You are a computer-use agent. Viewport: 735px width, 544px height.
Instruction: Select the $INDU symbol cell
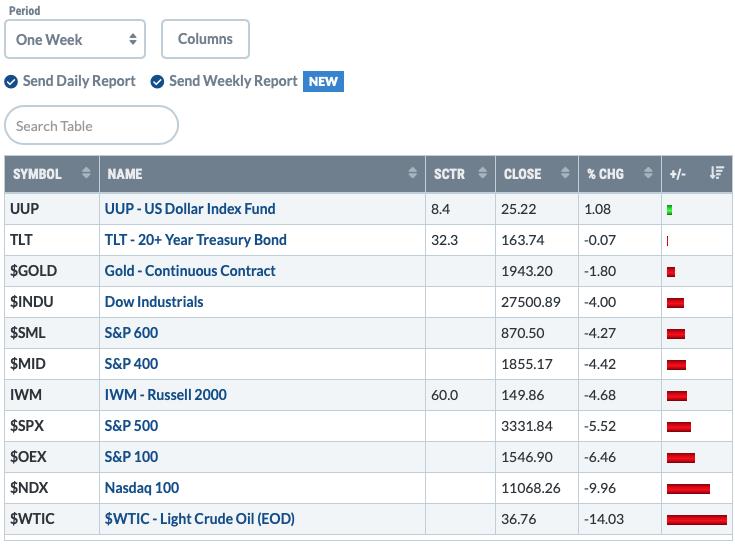click(52, 302)
